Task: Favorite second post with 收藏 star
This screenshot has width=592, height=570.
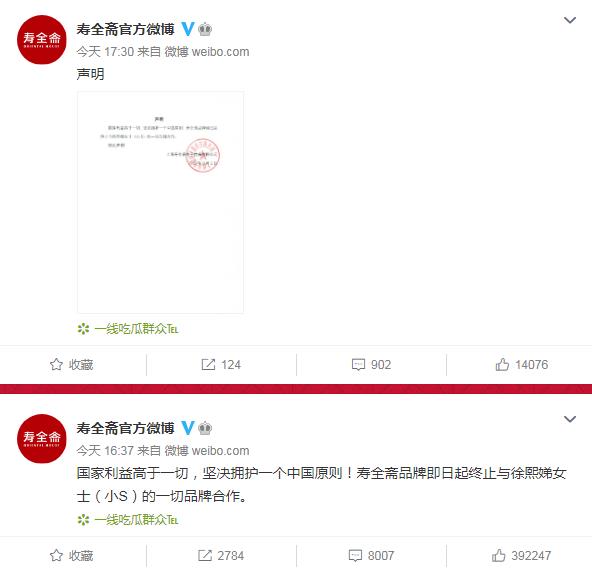Action: (71, 556)
